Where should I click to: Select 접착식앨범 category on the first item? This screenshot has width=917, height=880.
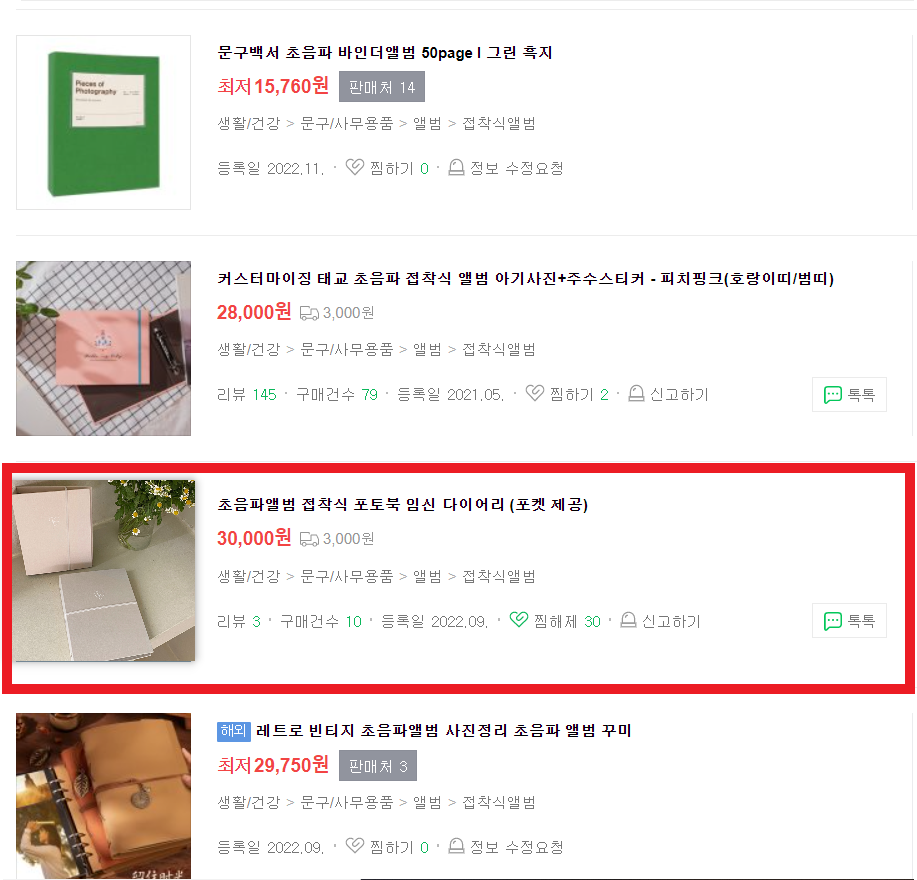(x=499, y=123)
